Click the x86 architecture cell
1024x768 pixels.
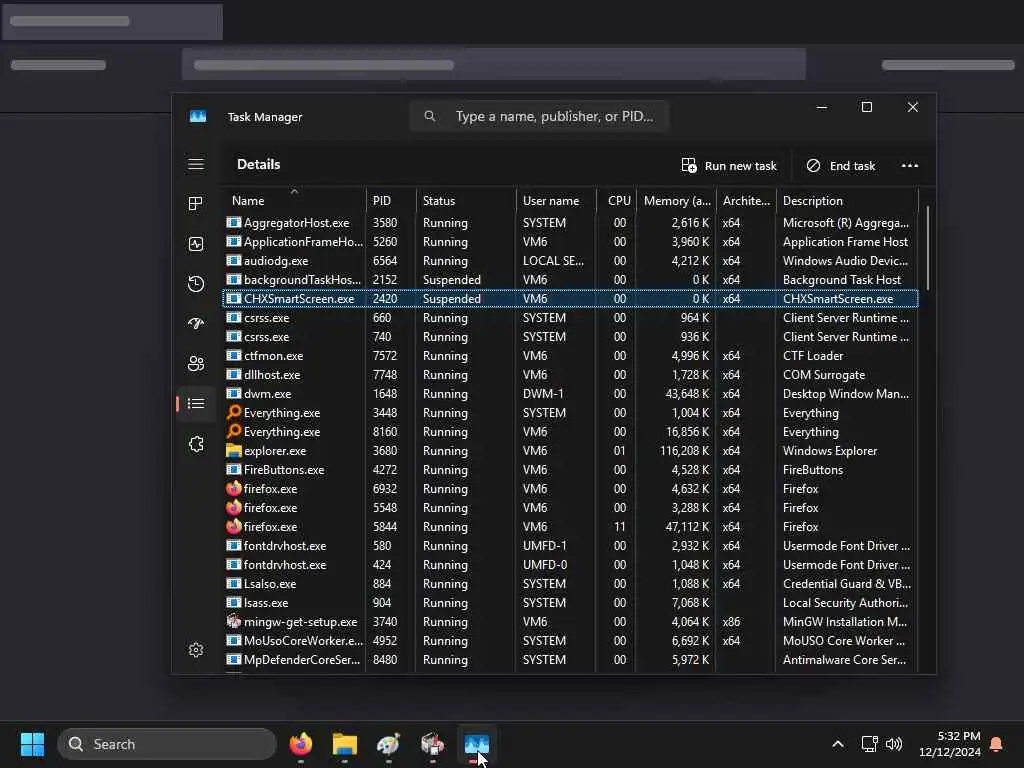pyautogui.click(x=731, y=622)
